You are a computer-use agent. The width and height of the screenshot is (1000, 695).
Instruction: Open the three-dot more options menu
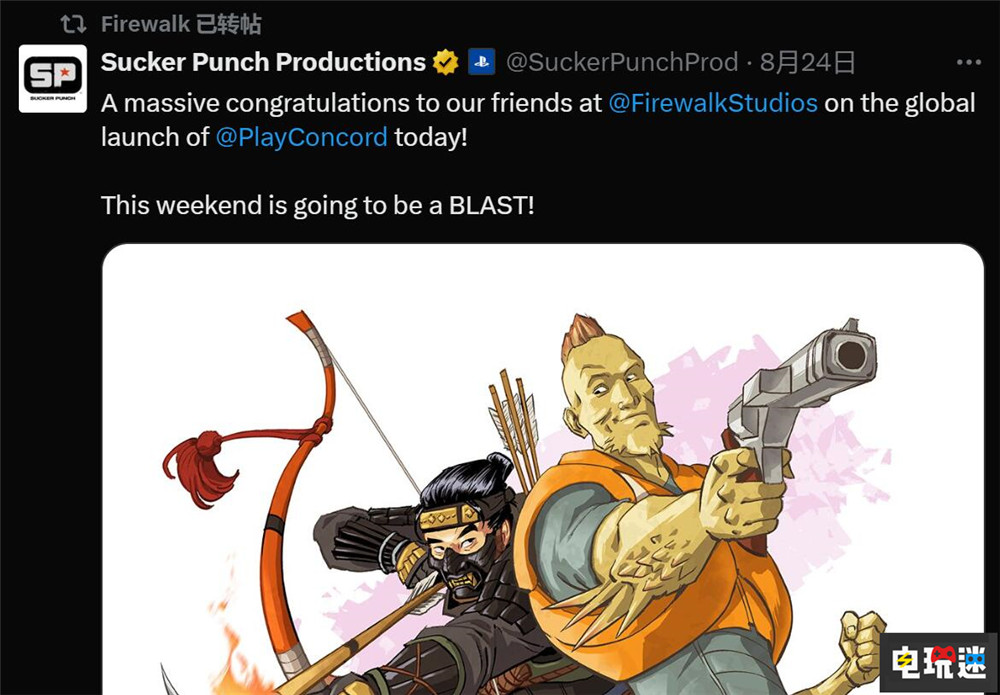[969, 62]
